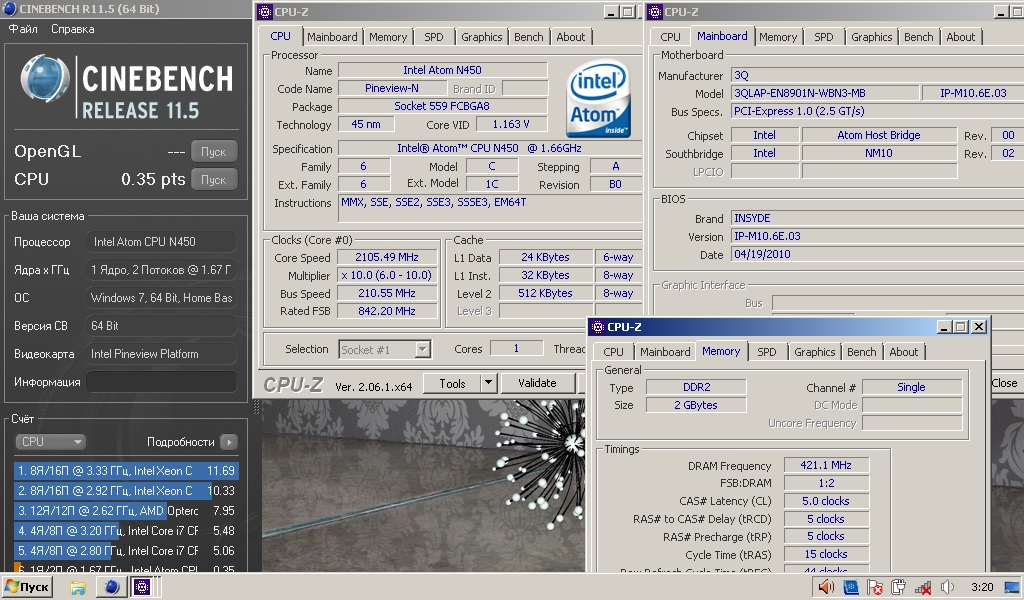Switch to the CPU-Z taskbar icon

coord(142,588)
